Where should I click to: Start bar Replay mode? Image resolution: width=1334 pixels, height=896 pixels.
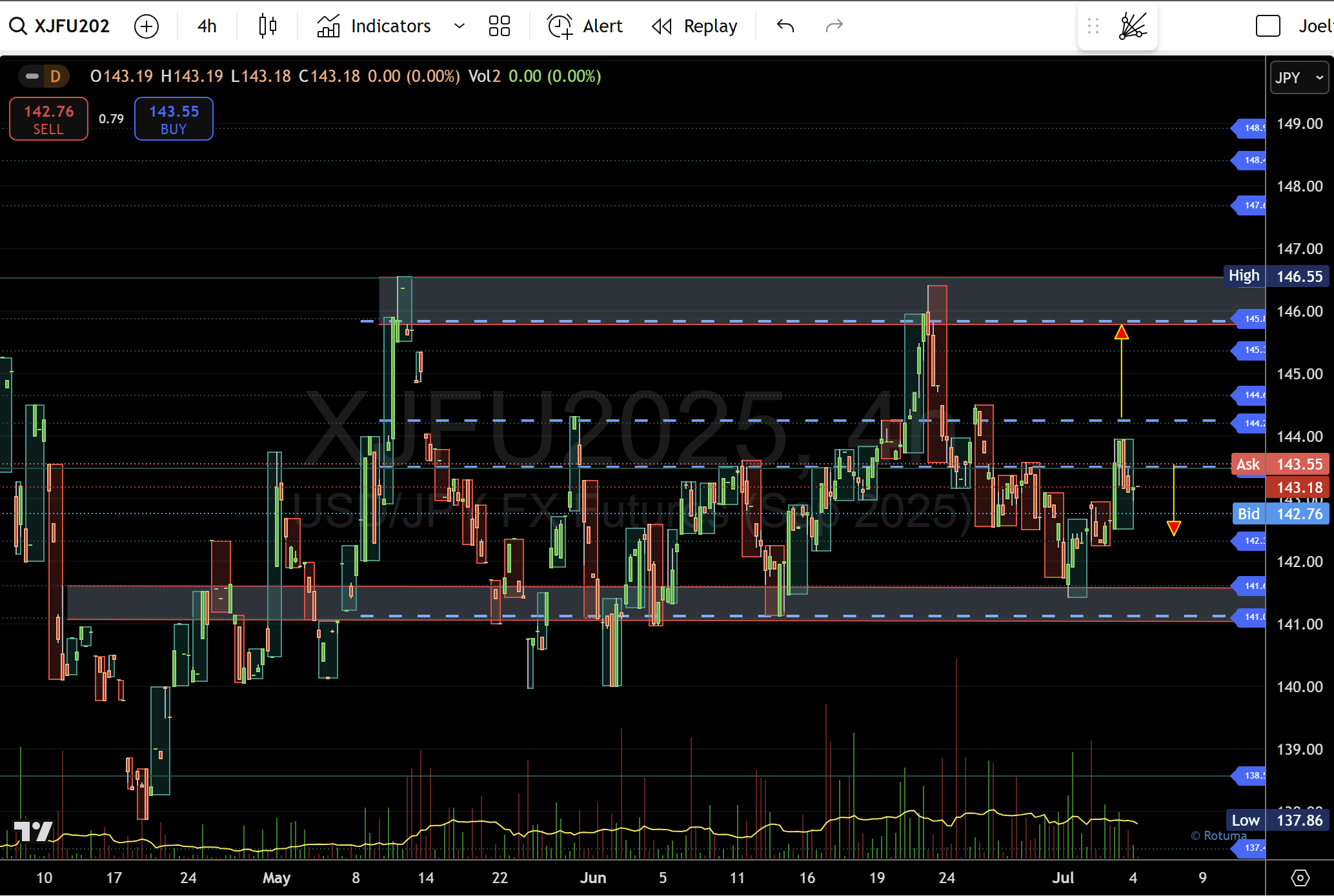click(x=694, y=26)
